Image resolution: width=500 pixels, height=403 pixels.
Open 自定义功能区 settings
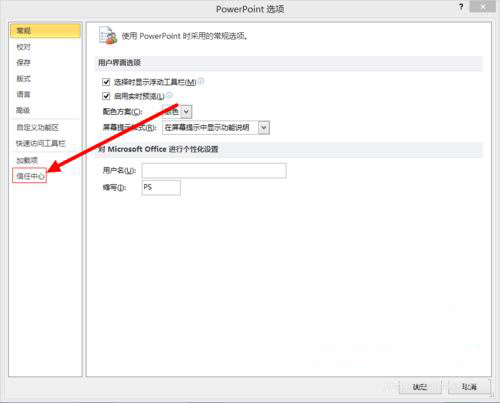[37, 127]
